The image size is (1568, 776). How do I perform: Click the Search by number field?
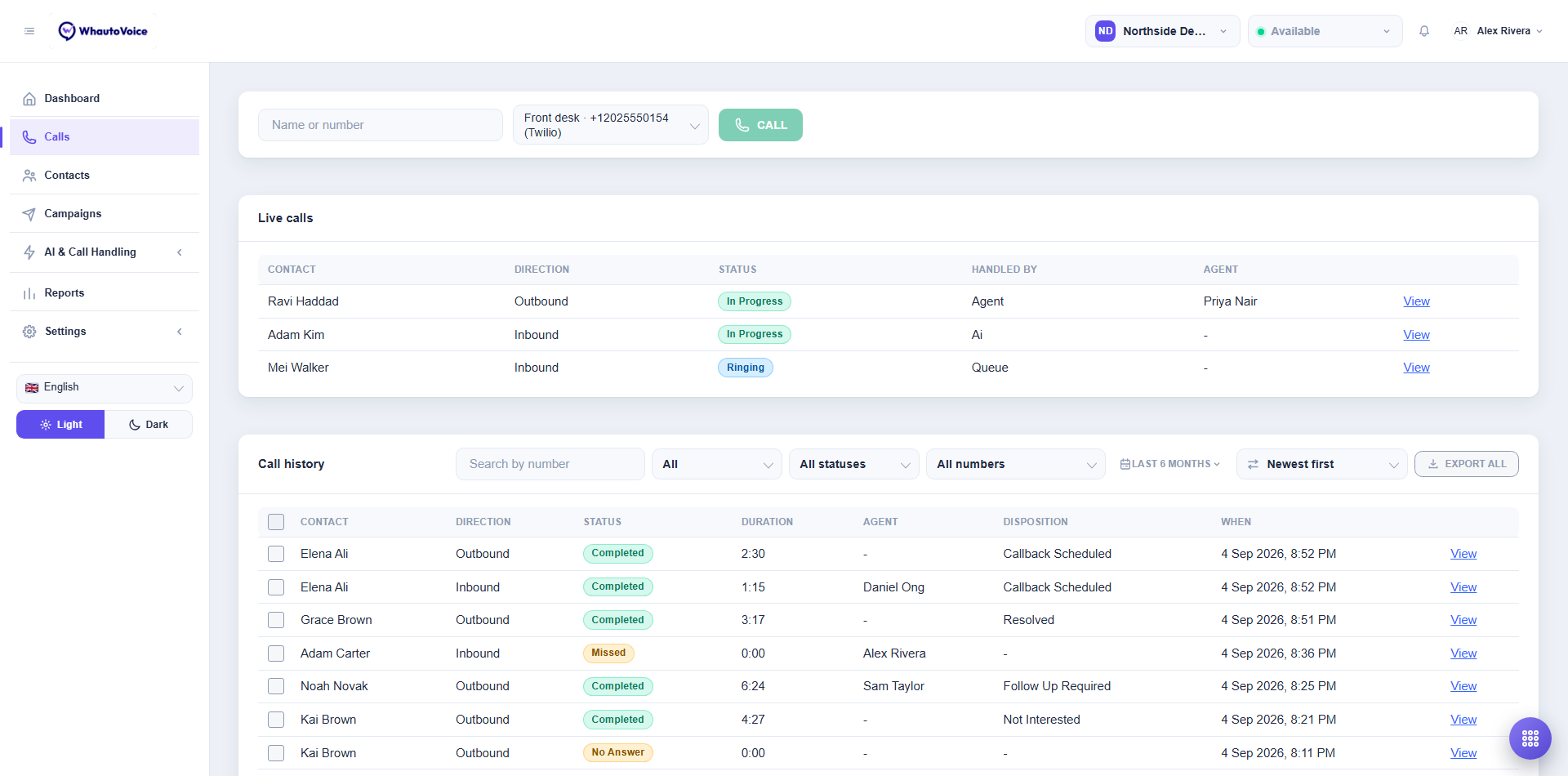click(550, 464)
